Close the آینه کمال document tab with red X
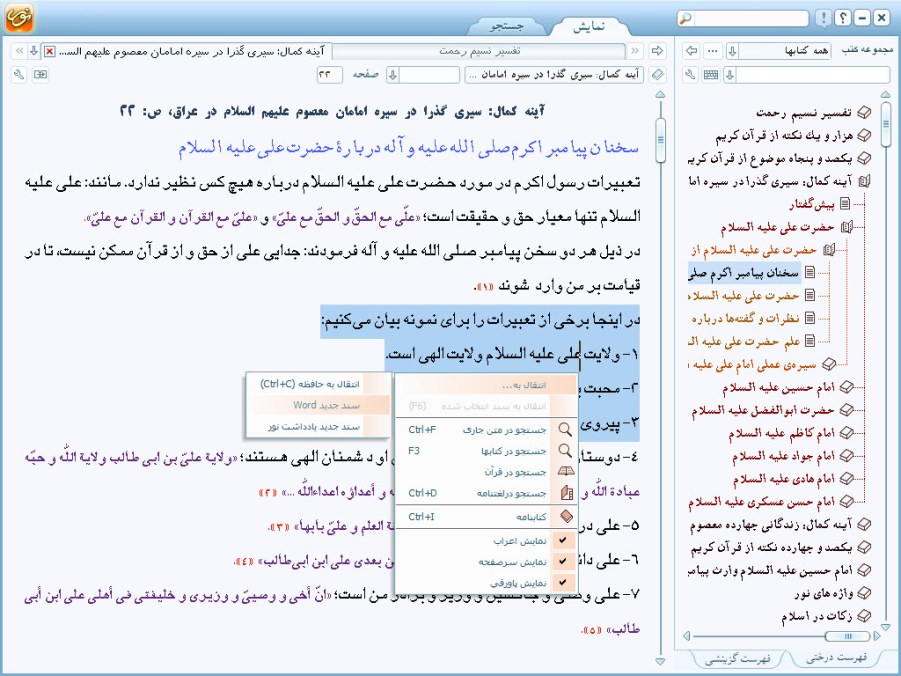 click(49, 52)
